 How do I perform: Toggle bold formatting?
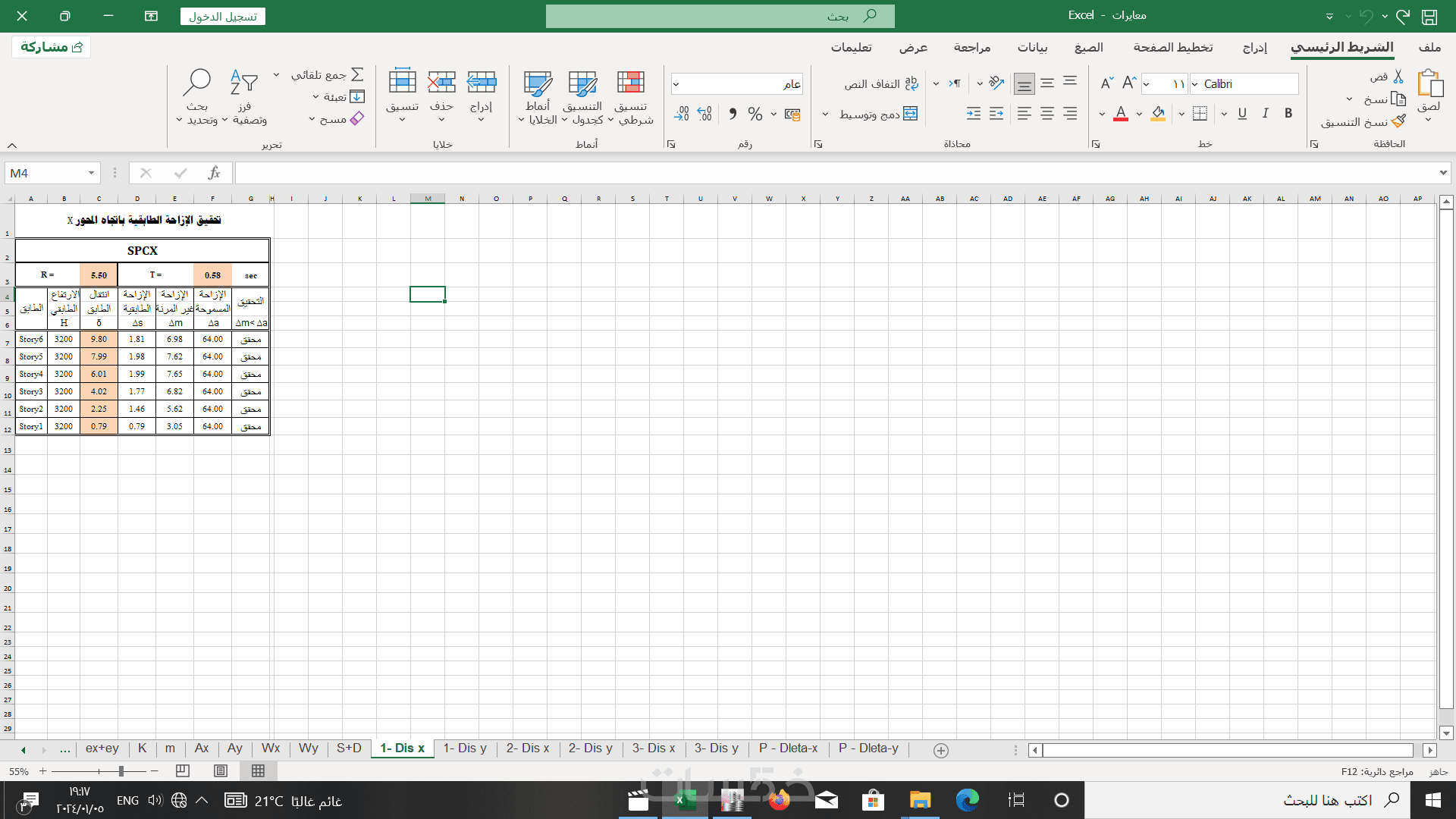(1288, 114)
